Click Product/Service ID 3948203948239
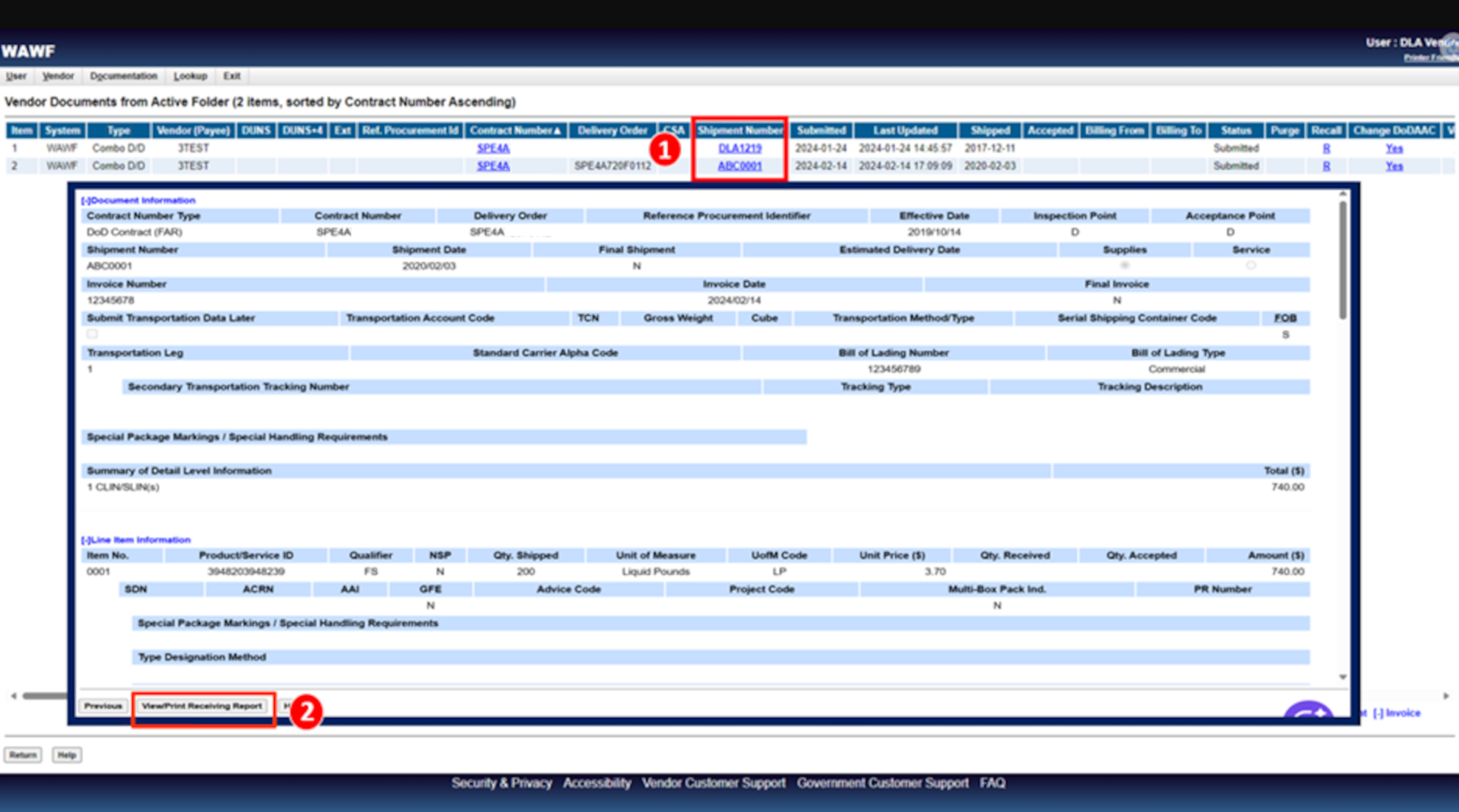The image size is (1459, 812). (x=246, y=572)
